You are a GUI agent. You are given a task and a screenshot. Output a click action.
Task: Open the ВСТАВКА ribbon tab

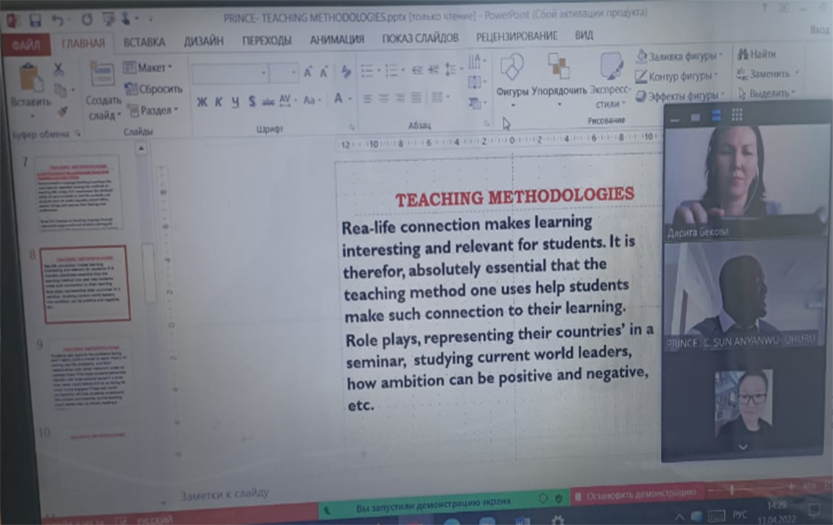[x=144, y=41]
